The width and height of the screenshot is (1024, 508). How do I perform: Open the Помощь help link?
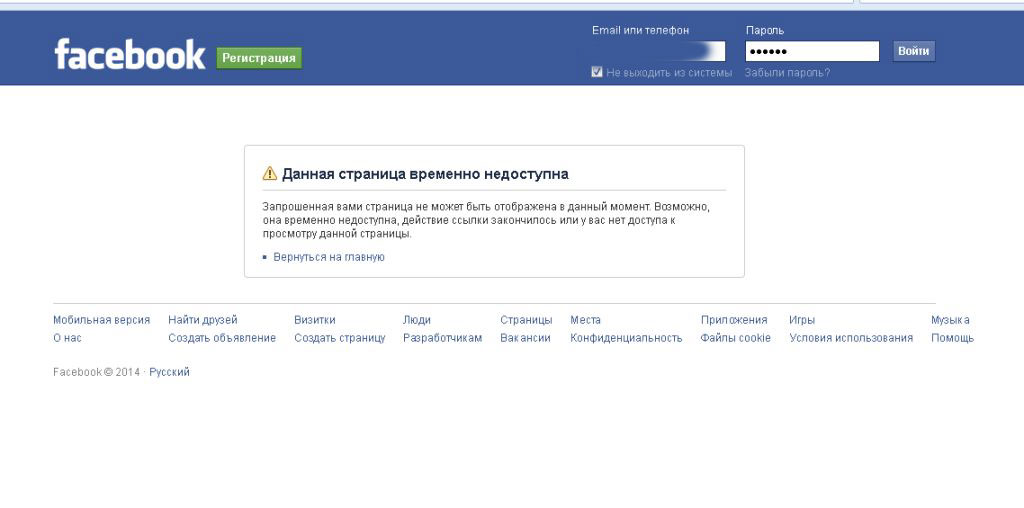click(x=952, y=338)
